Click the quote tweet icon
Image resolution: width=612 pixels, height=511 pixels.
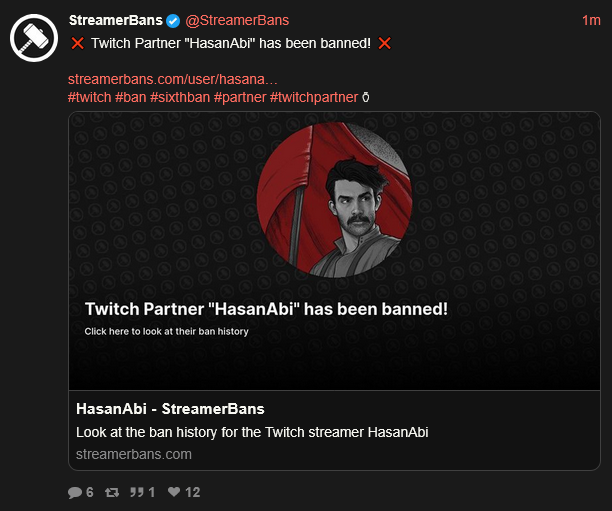138,492
